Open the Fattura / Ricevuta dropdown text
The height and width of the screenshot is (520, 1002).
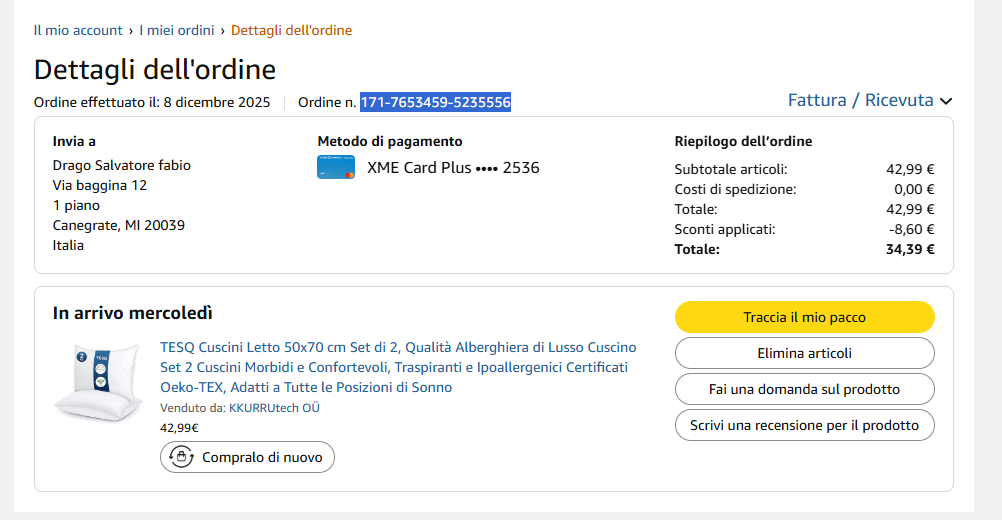click(x=860, y=100)
